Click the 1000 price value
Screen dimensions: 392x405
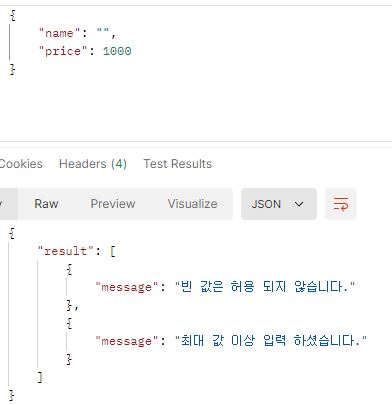117,51
